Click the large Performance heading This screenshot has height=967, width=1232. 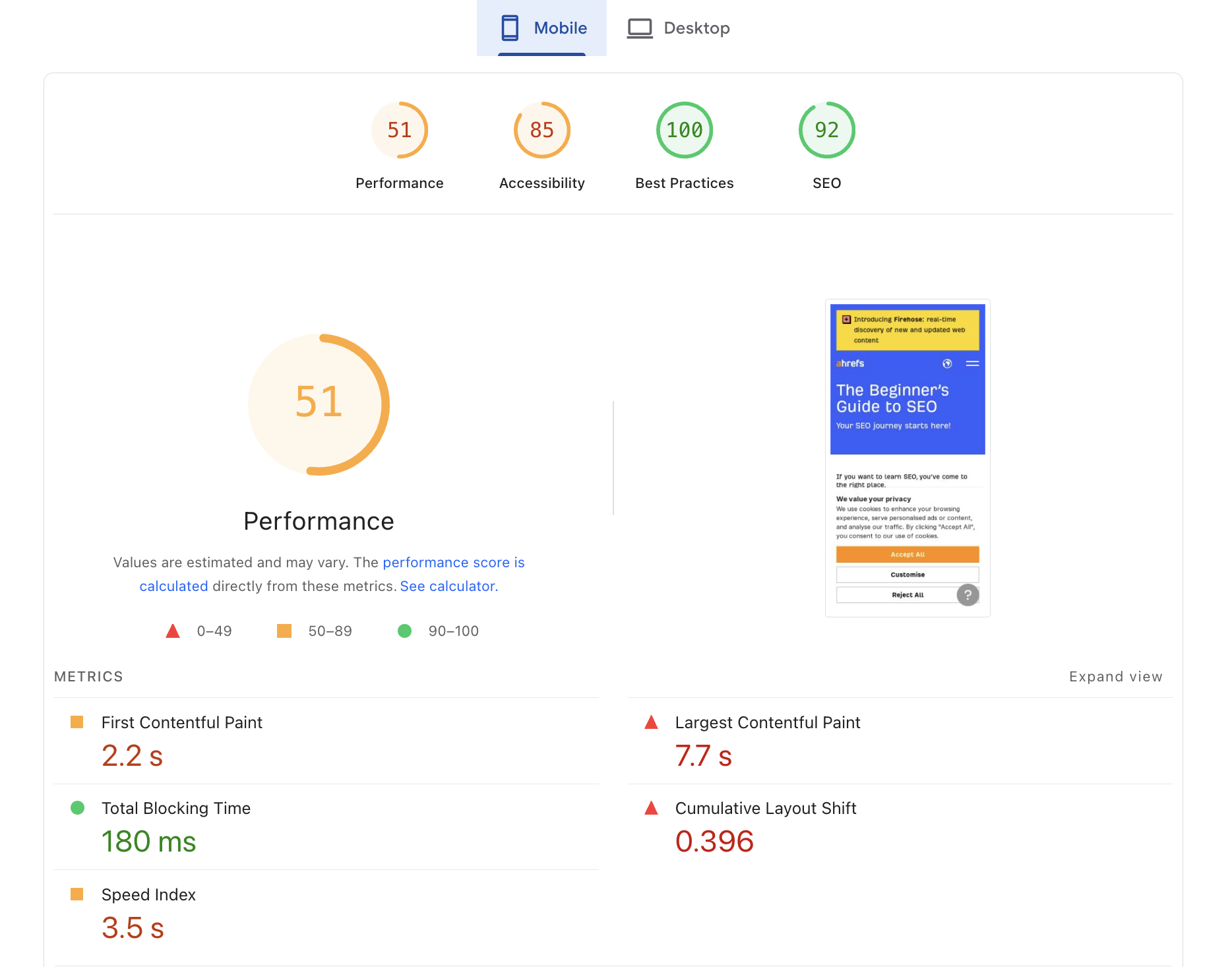click(319, 521)
